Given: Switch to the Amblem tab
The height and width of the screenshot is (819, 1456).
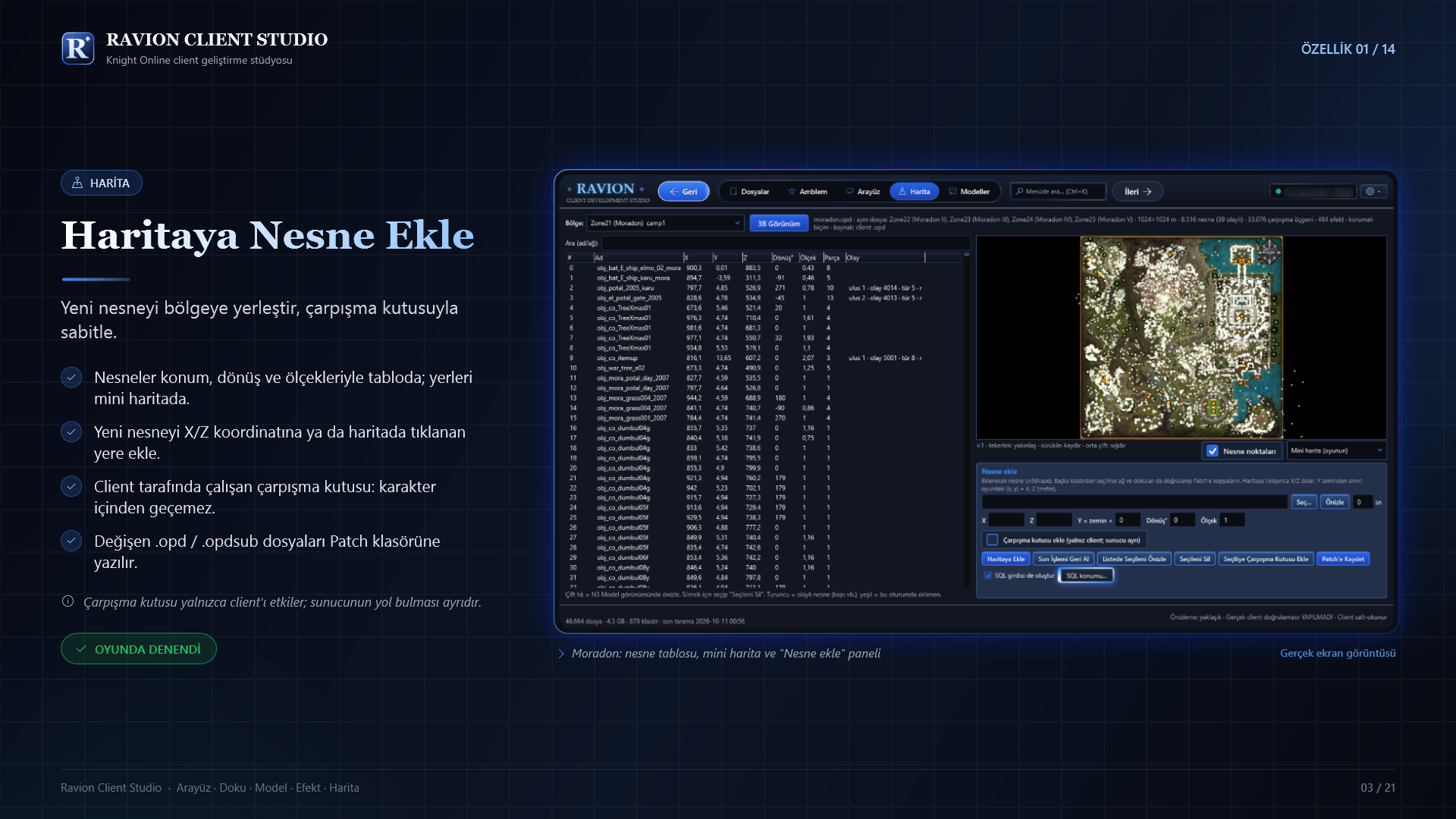Looking at the screenshot, I should tap(808, 192).
